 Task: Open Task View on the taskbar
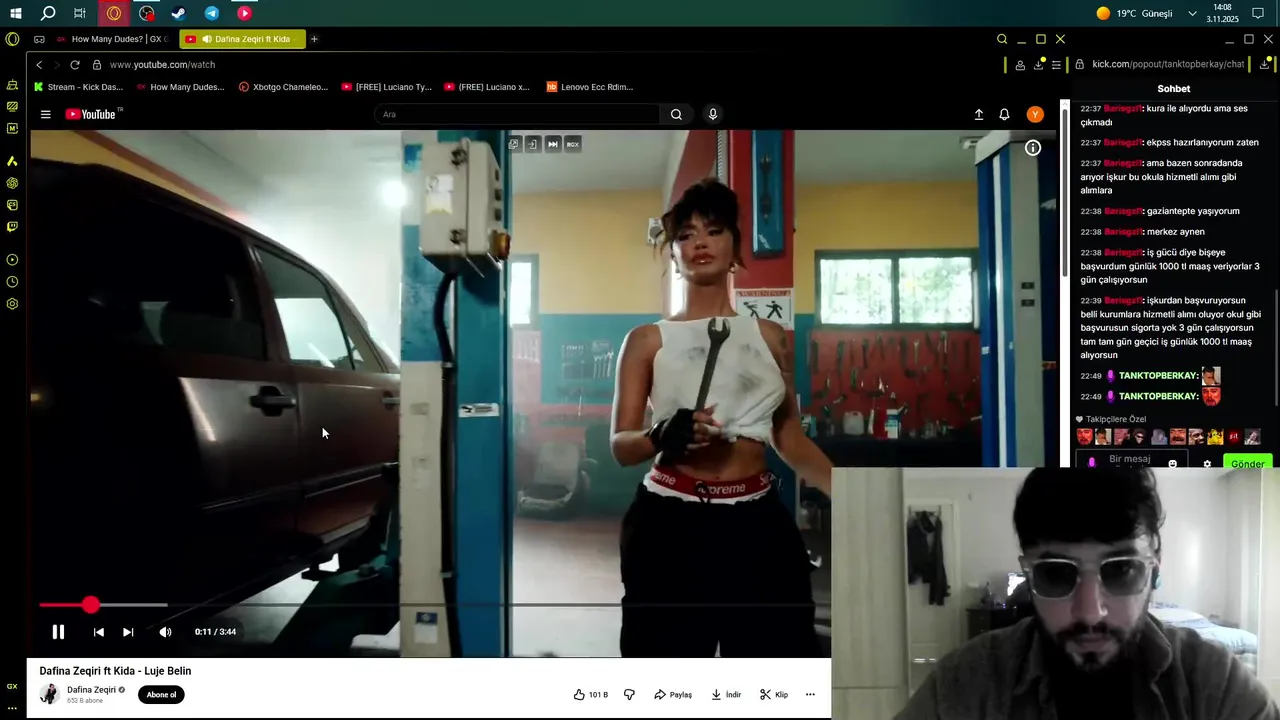point(80,14)
